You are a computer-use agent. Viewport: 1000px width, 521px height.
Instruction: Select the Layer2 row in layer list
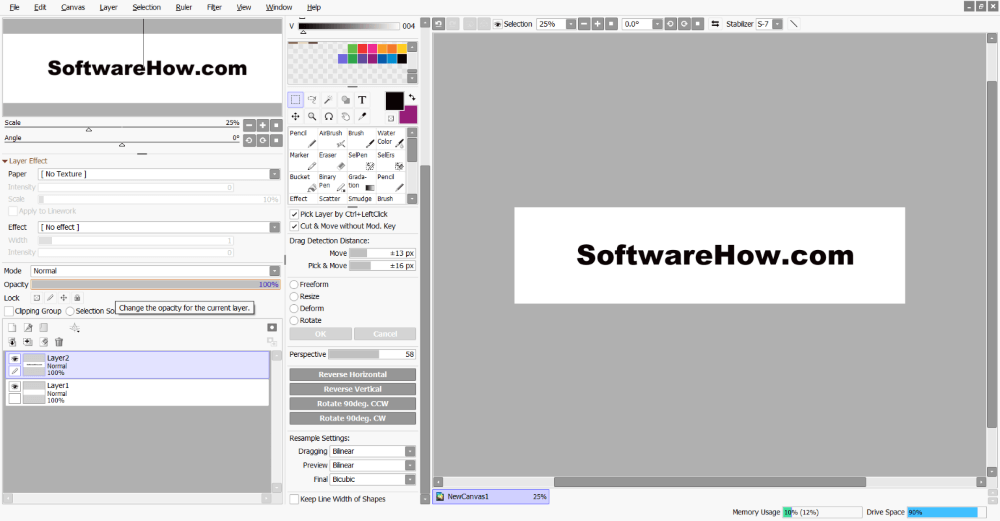click(x=138, y=365)
